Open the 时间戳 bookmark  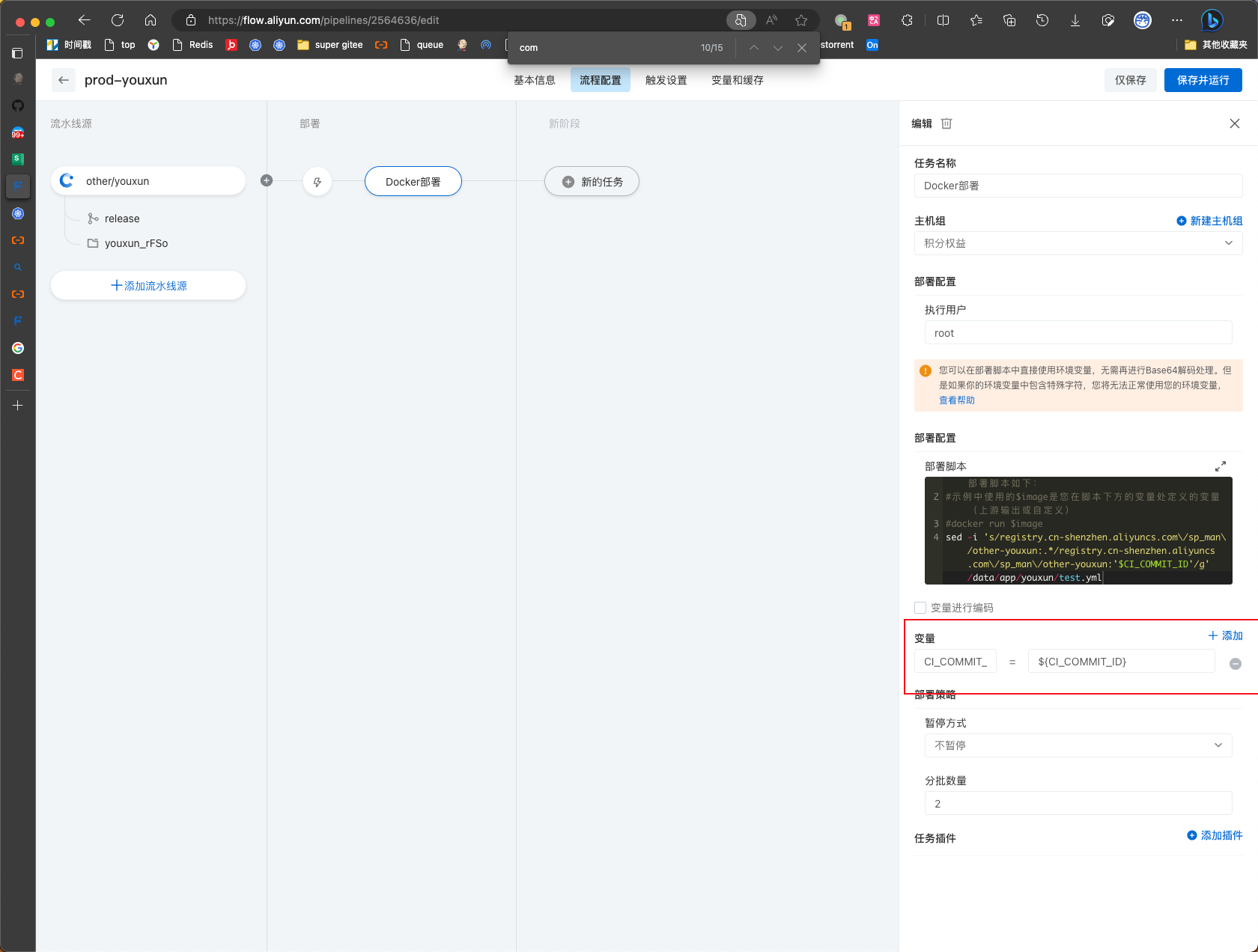69,45
